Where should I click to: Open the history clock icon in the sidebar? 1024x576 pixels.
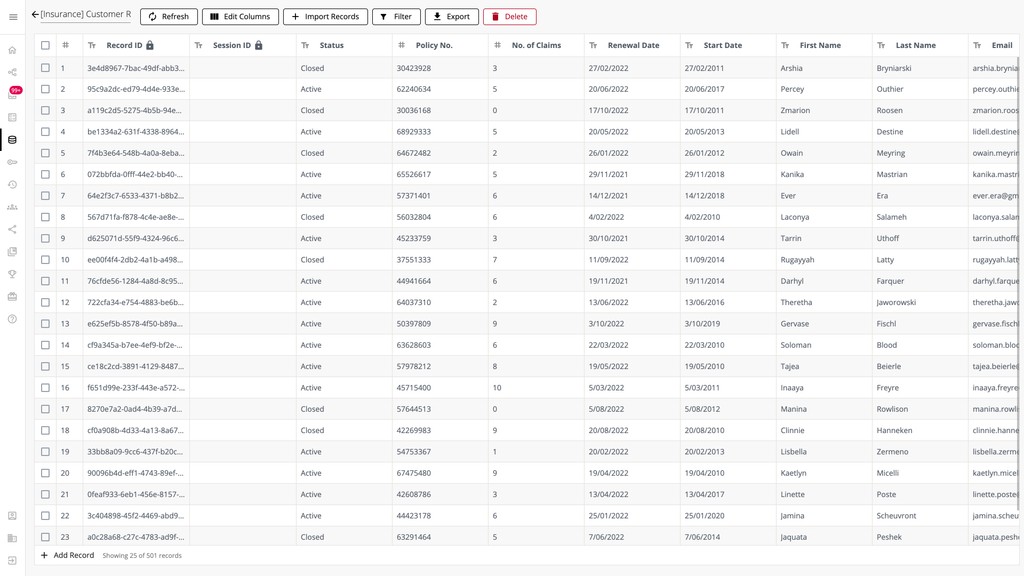(12, 185)
